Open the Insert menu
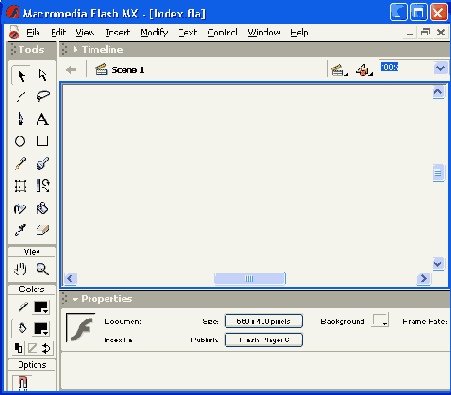 [x=117, y=32]
